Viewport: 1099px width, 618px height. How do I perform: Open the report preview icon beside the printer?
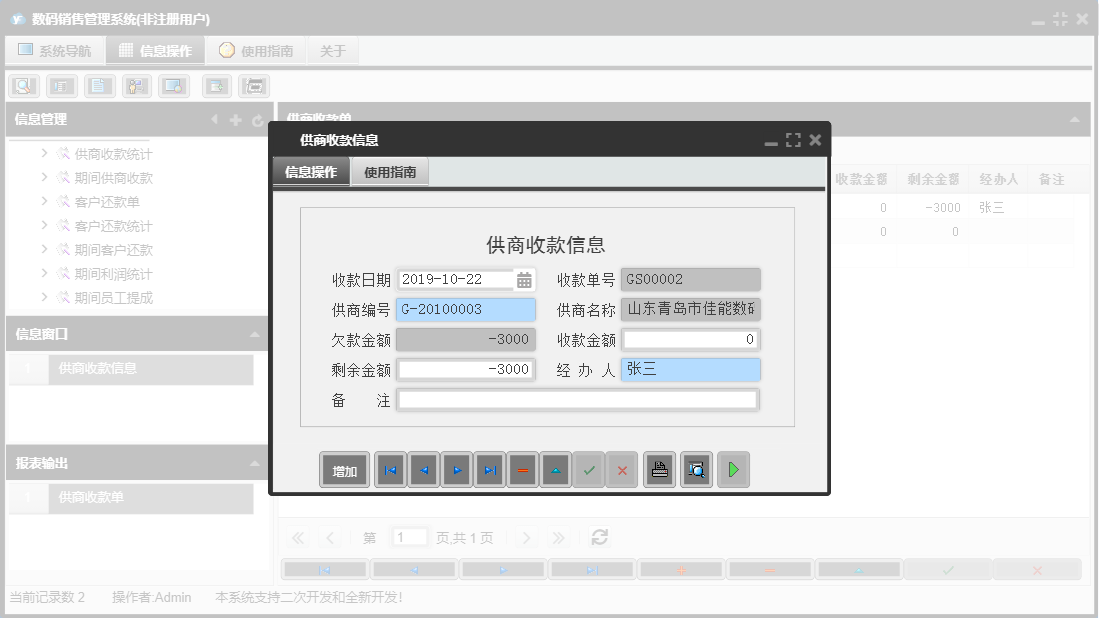pyautogui.click(x=696, y=469)
